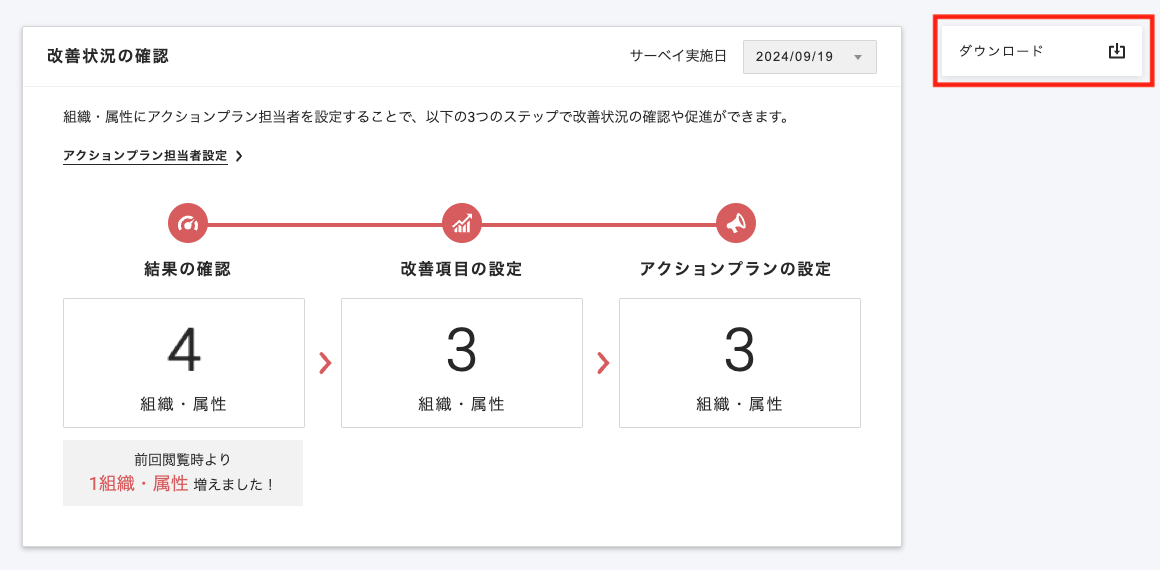Click the chart icon for 改善項目の設定
This screenshot has height=570, width=1160.
[462, 223]
